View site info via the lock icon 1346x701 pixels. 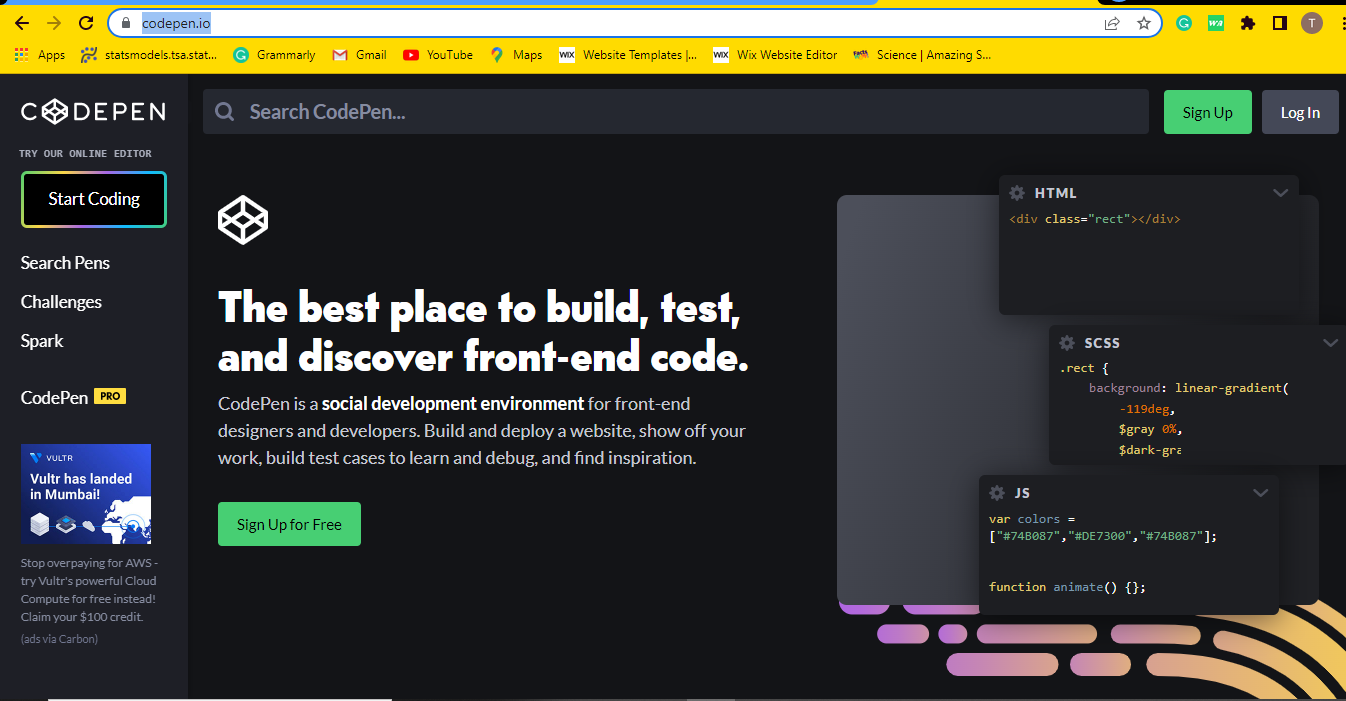click(125, 23)
